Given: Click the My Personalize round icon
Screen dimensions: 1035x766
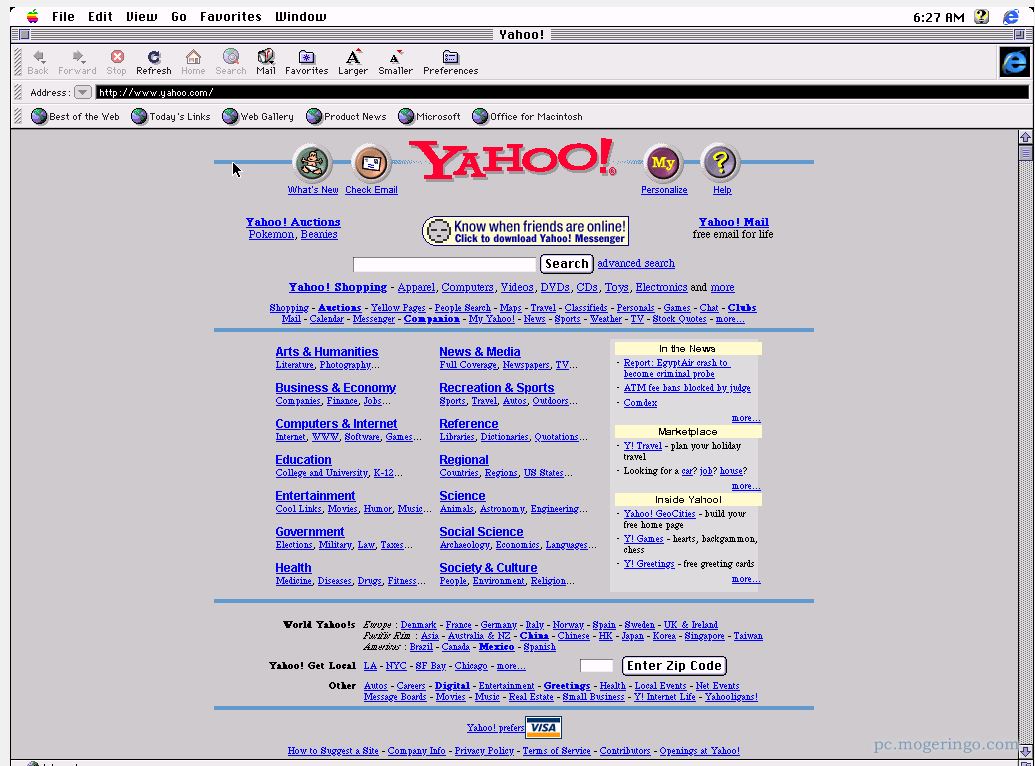Looking at the screenshot, I should [x=663, y=162].
